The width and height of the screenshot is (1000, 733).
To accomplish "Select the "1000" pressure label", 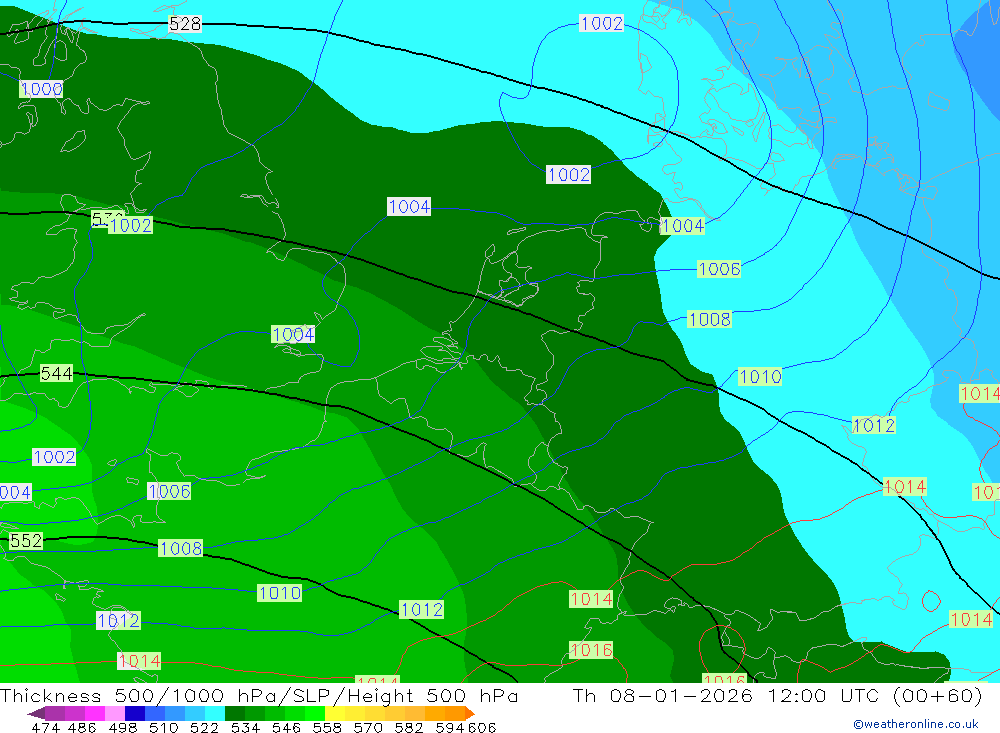I will click(41, 89).
